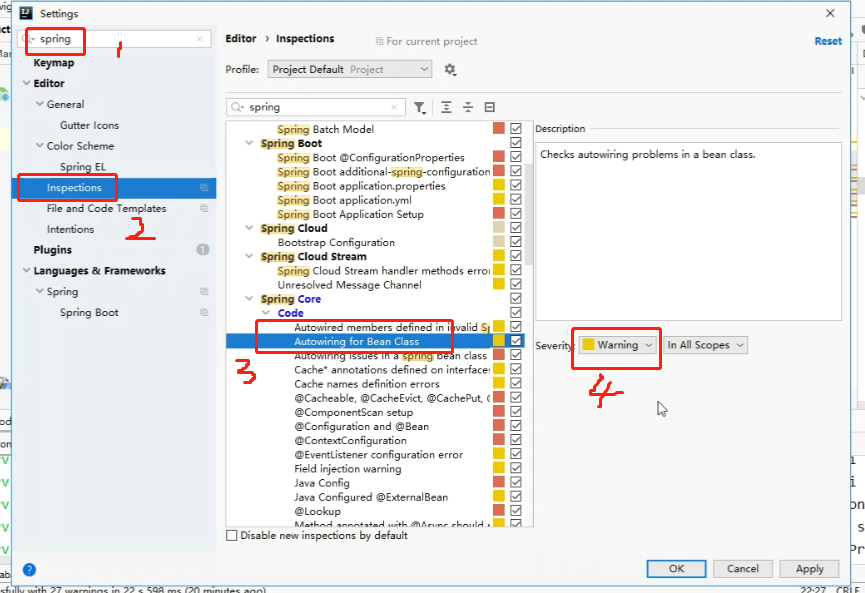Select @ComponentScan setup inspection
The height and width of the screenshot is (593, 865).
coord(354,412)
